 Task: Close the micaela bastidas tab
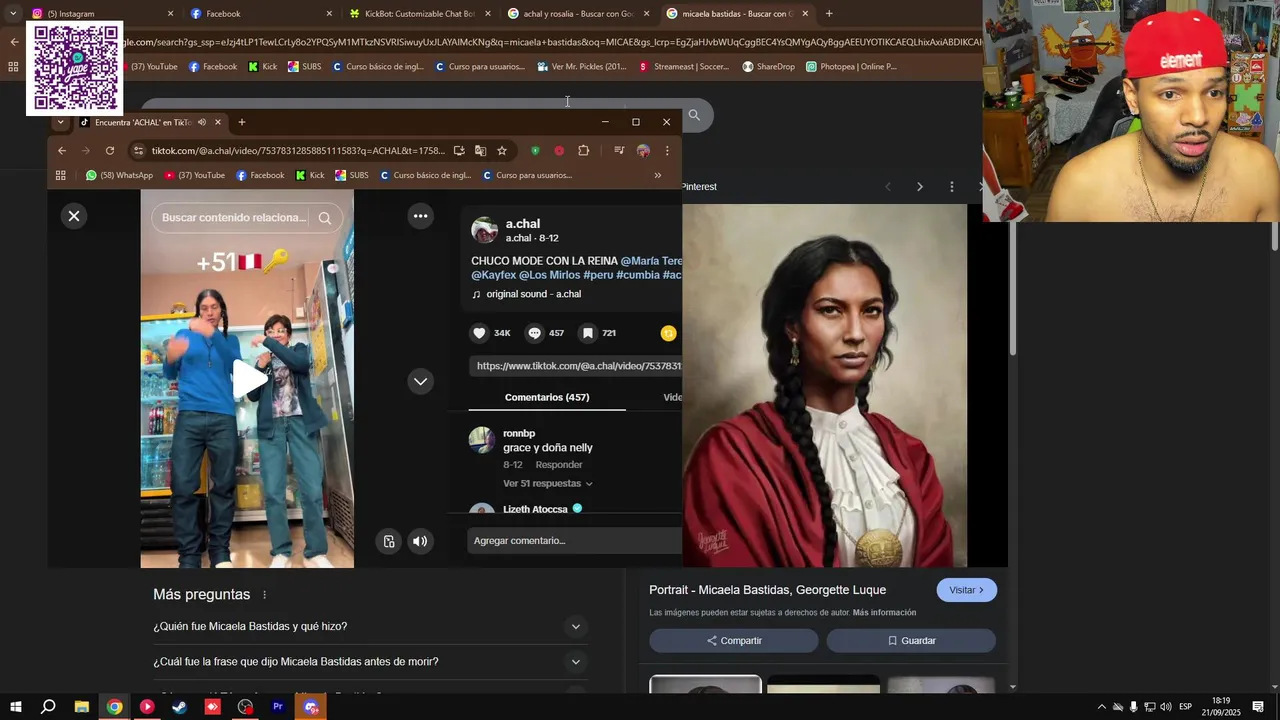(805, 14)
